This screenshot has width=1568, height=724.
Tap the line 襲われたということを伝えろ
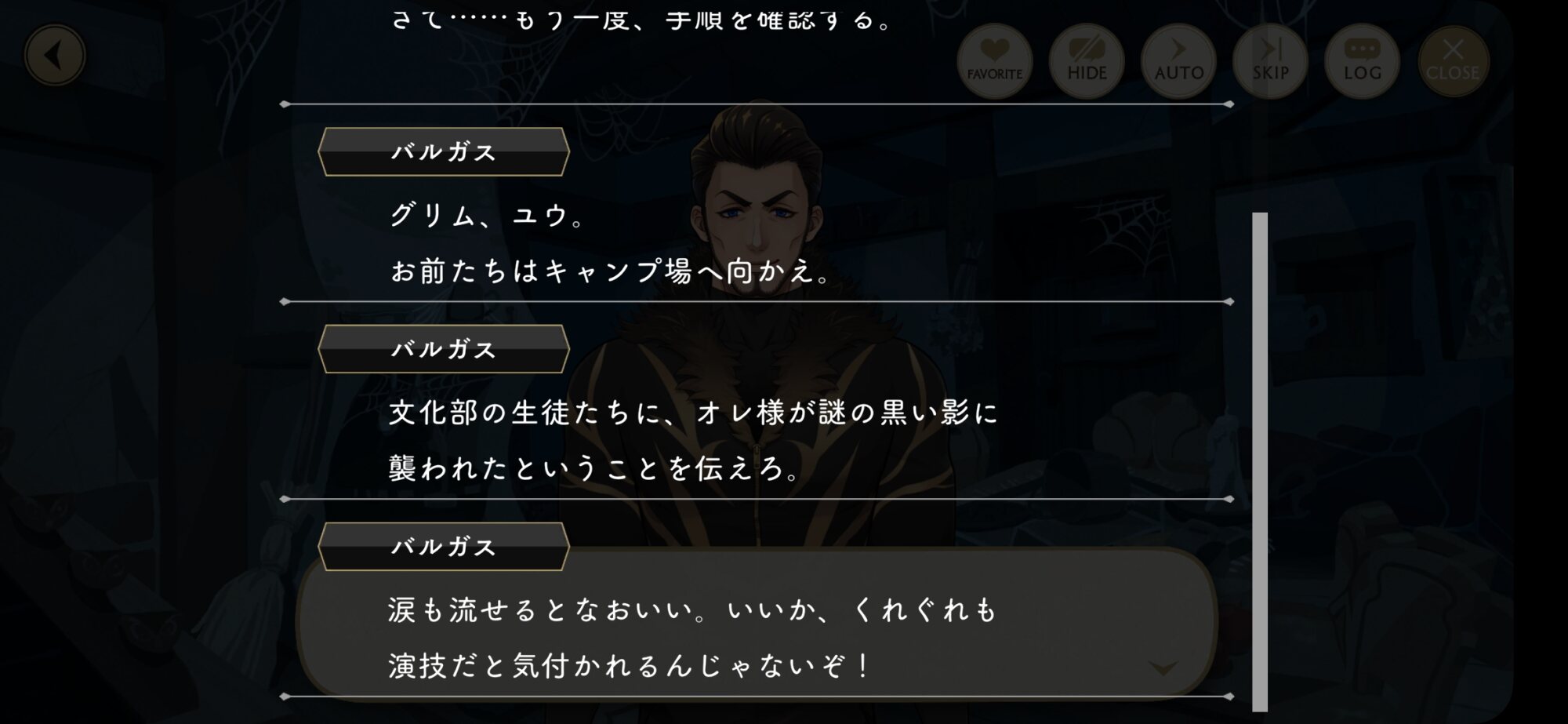coord(594,469)
